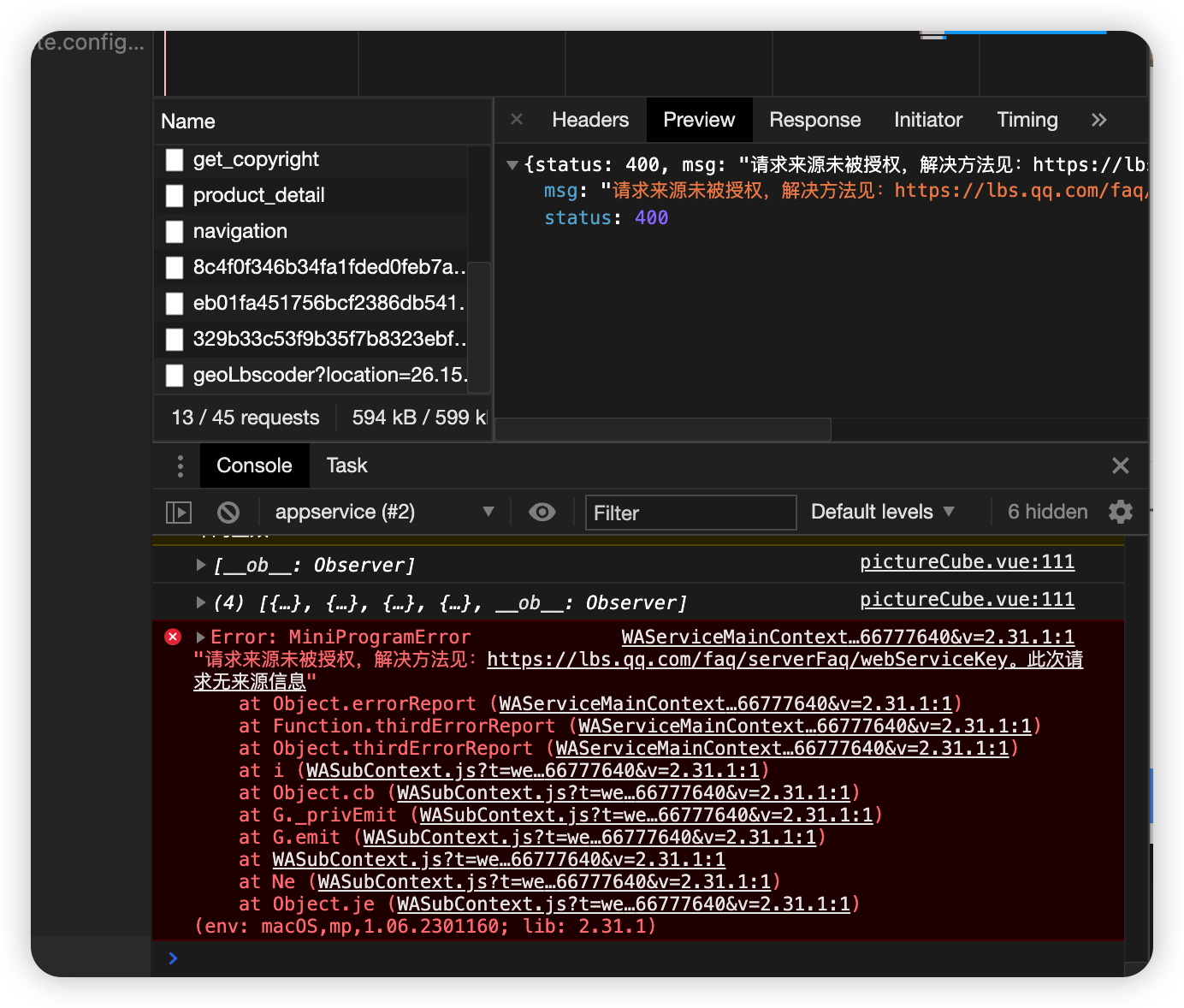
Task: Open console settings gear
Action: pos(1120,512)
